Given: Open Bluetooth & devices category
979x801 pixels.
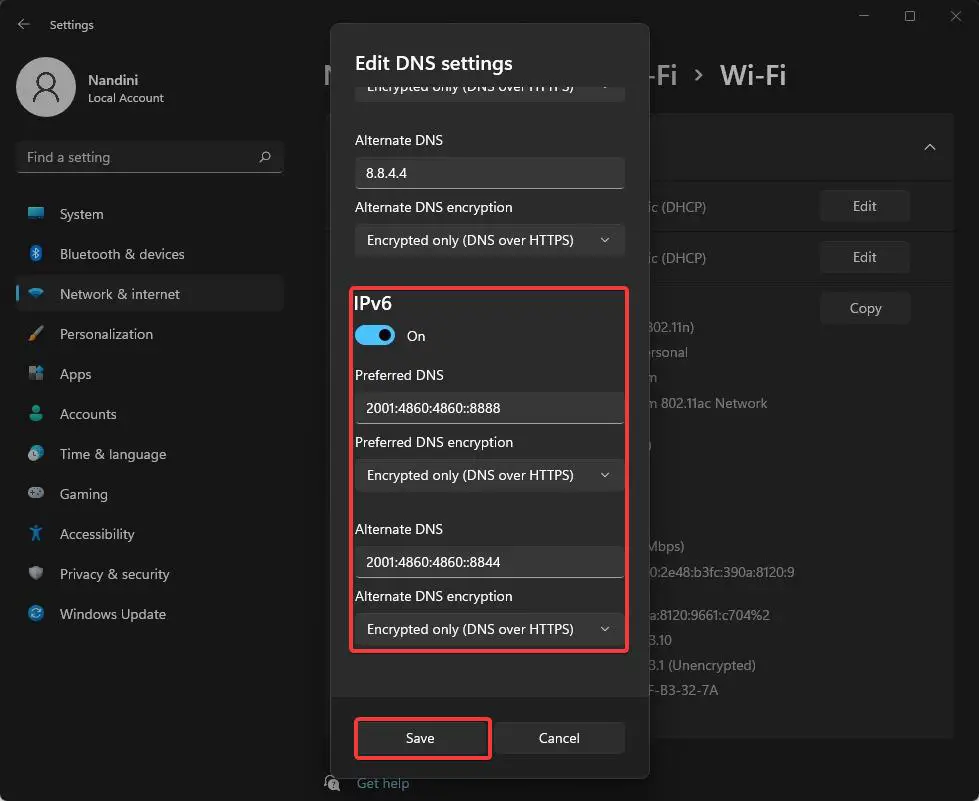Looking at the screenshot, I should coord(150,254).
